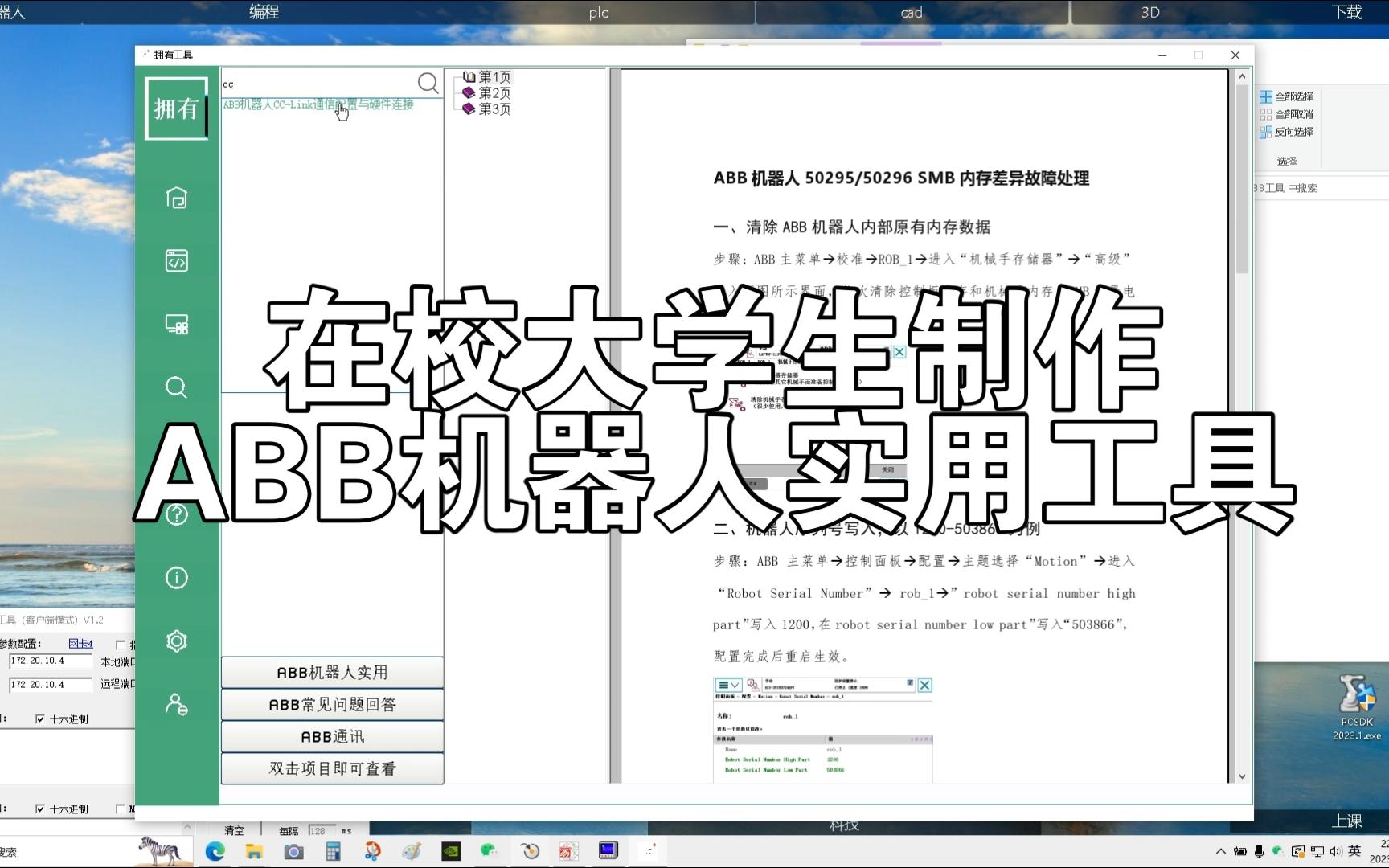Open the white 拥有工具 taskbar icon
The image size is (1389, 868).
(x=648, y=850)
